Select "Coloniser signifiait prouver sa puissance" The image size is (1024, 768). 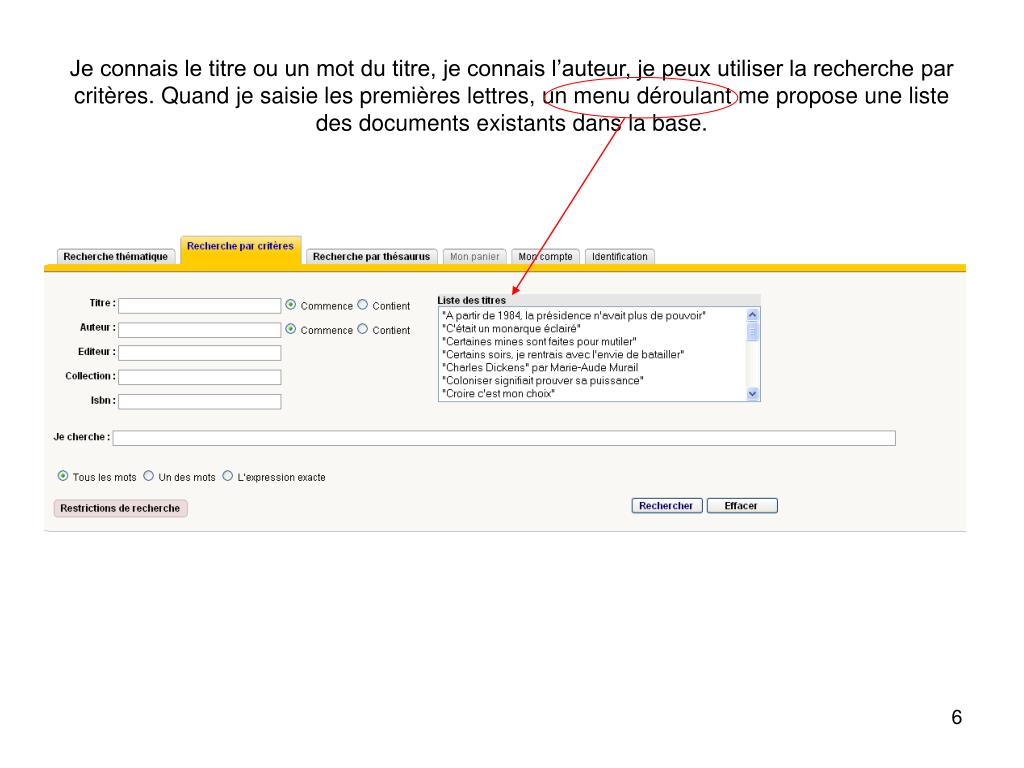(x=543, y=381)
